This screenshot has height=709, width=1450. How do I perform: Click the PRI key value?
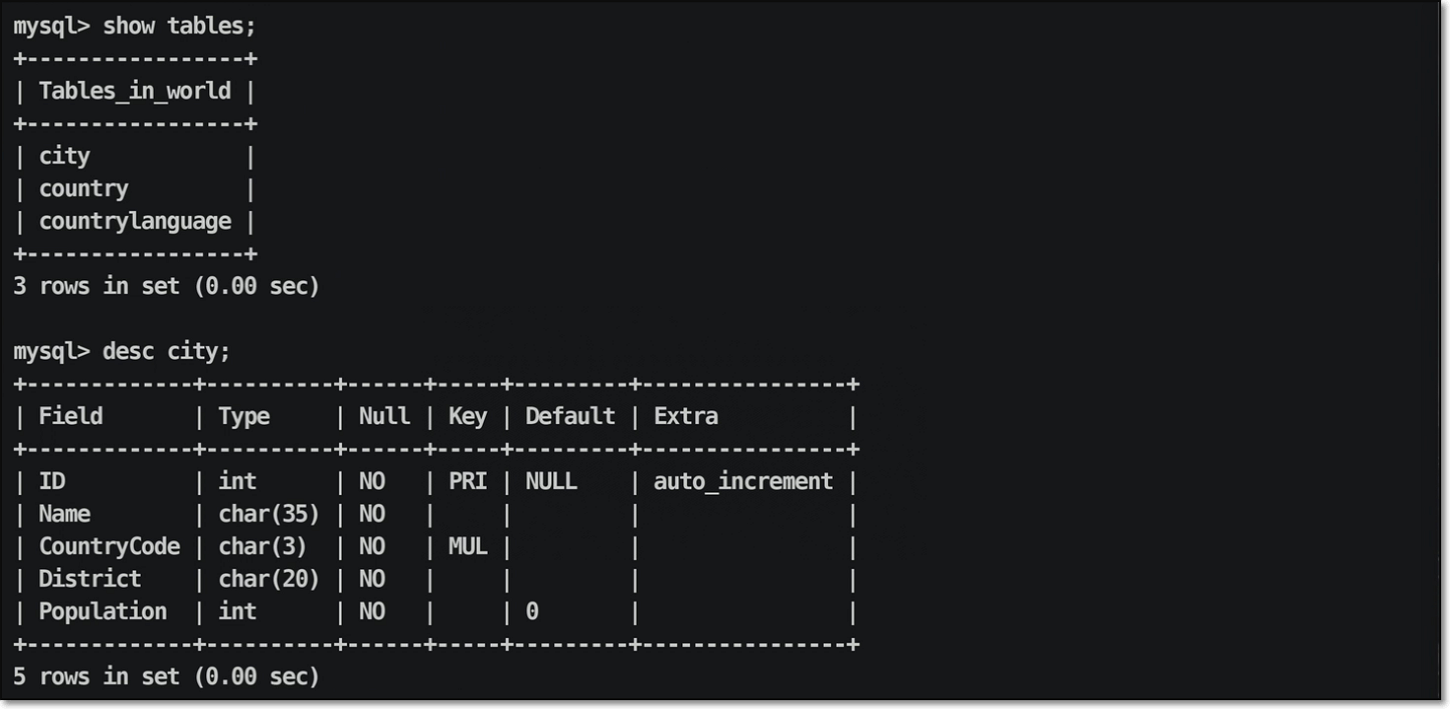point(467,482)
